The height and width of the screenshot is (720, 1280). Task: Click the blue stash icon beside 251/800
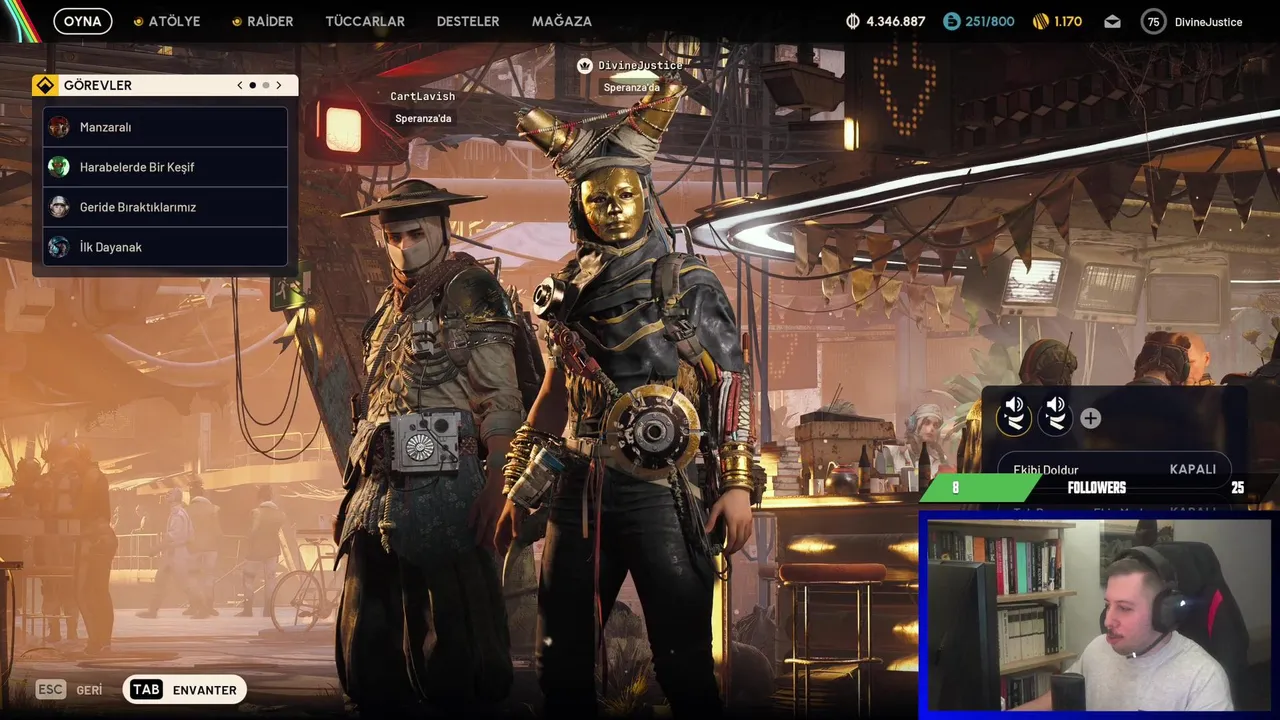pos(952,21)
